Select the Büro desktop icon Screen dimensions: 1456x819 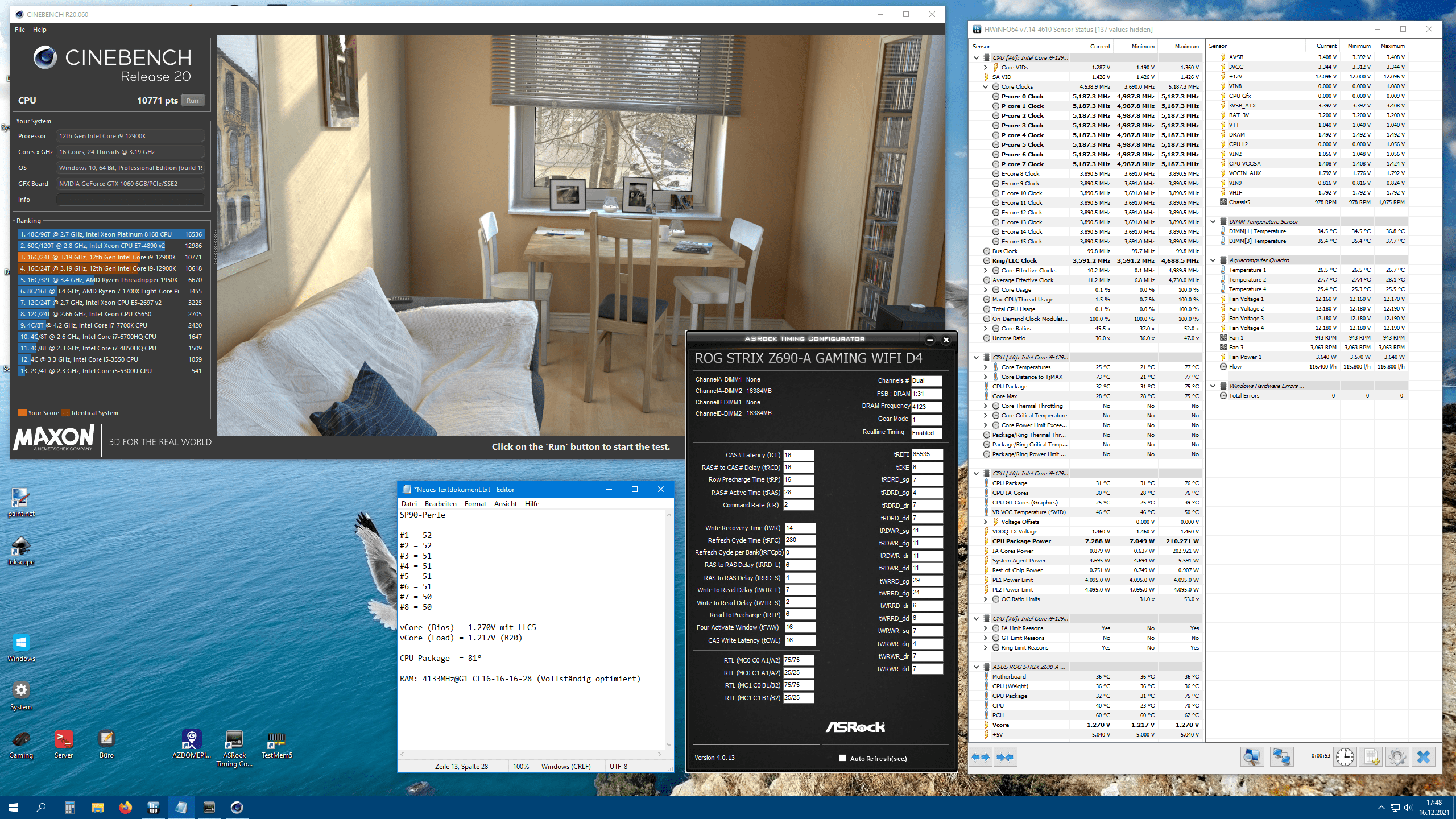pos(106,744)
